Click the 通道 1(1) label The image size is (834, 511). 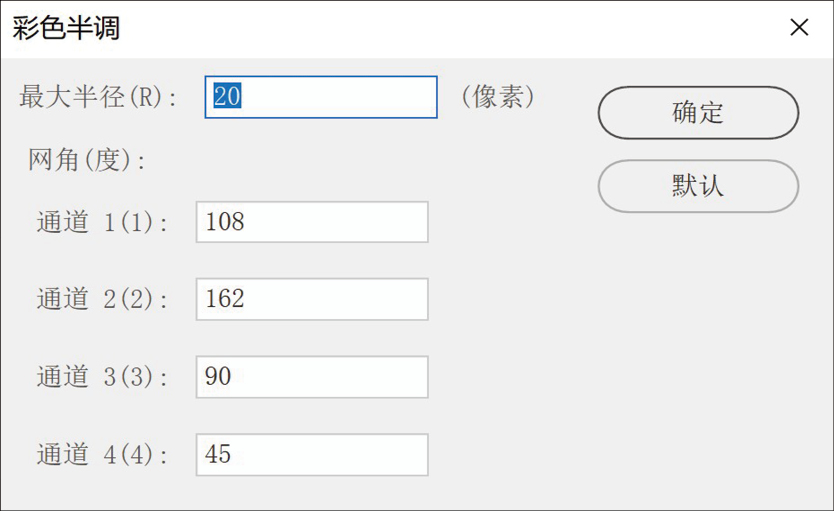point(102,223)
